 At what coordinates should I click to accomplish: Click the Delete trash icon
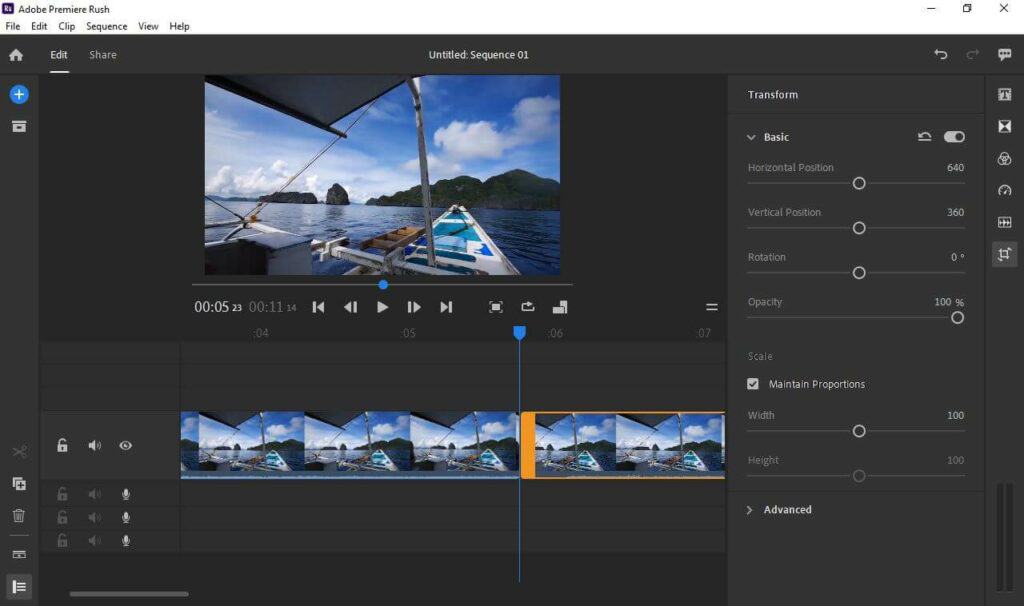(x=19, y=516)
